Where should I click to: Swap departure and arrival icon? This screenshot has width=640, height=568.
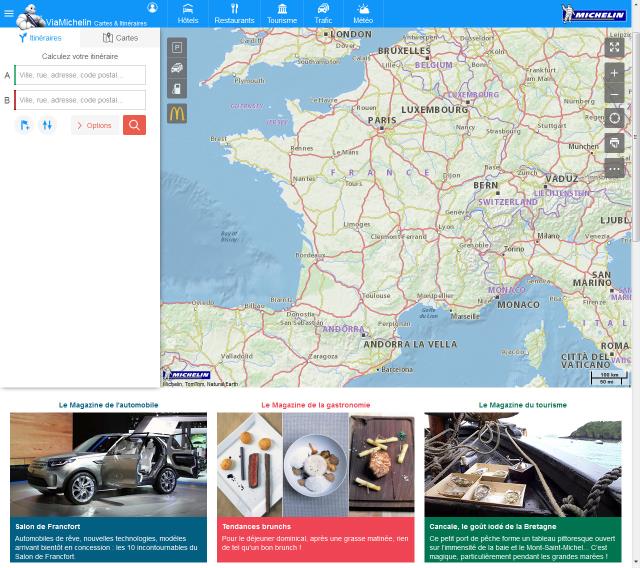47,125
